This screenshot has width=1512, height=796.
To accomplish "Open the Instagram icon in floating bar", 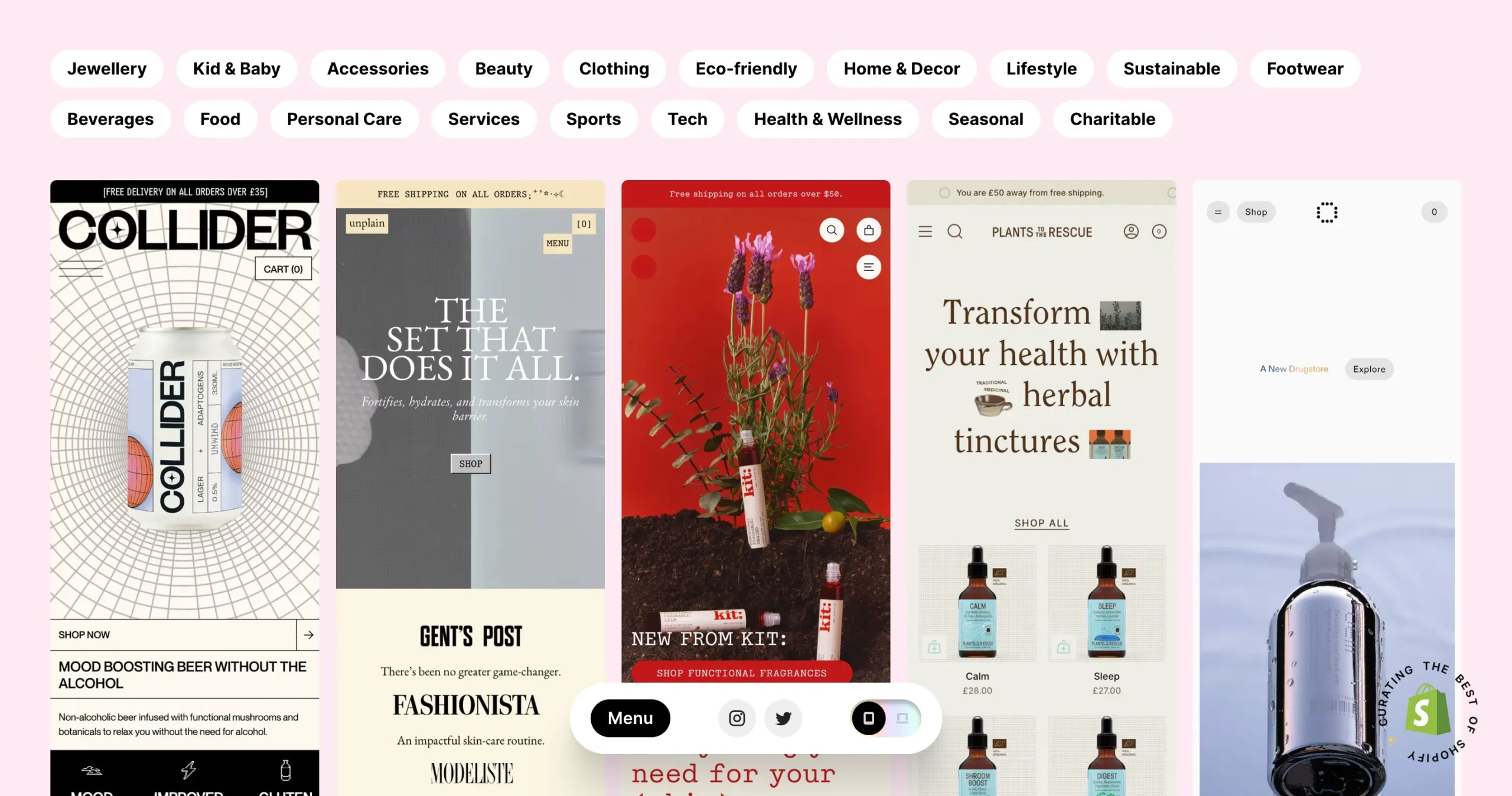I will (737, 718).
